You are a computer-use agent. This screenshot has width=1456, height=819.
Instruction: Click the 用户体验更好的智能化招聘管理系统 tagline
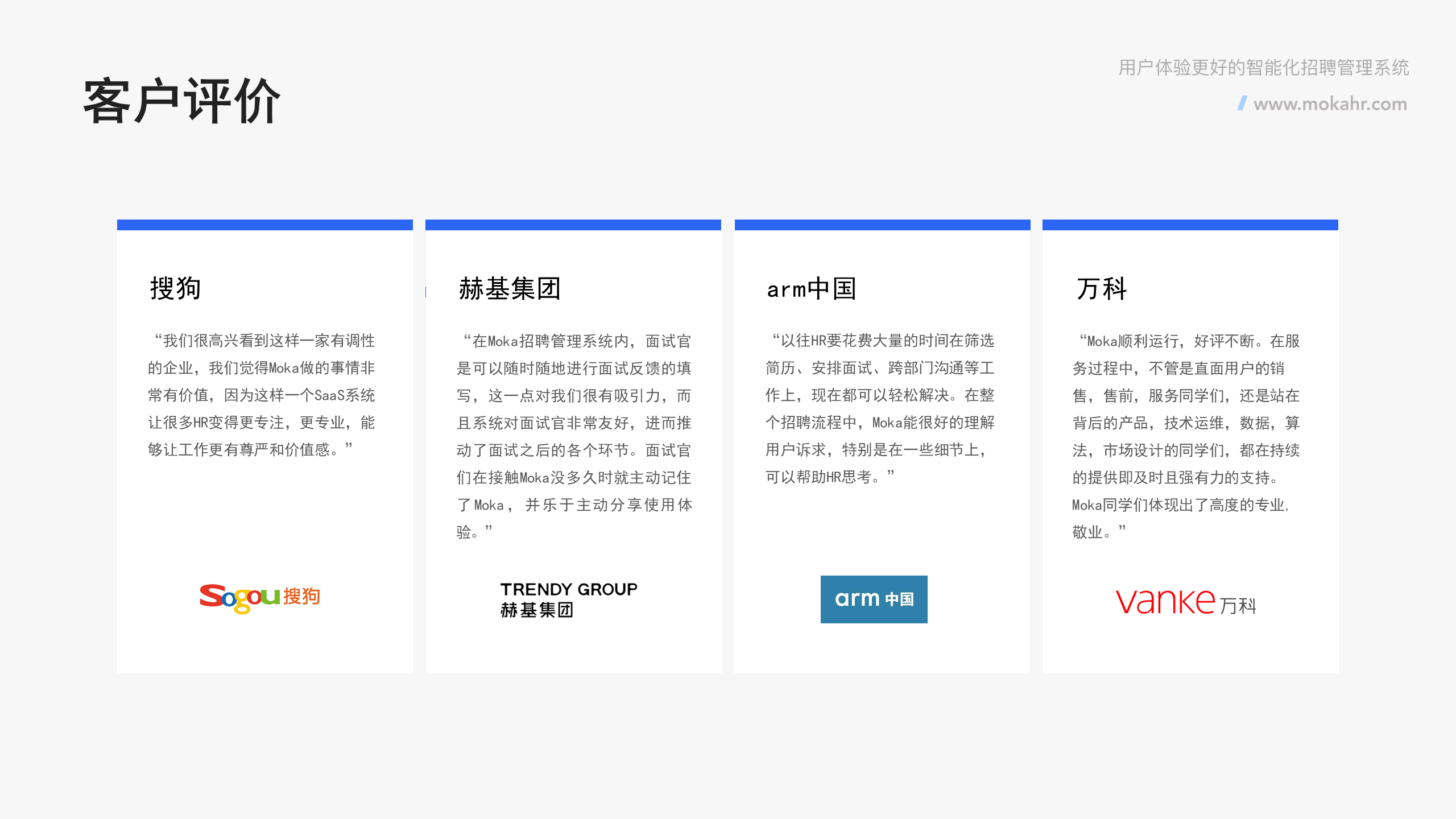1263,67
